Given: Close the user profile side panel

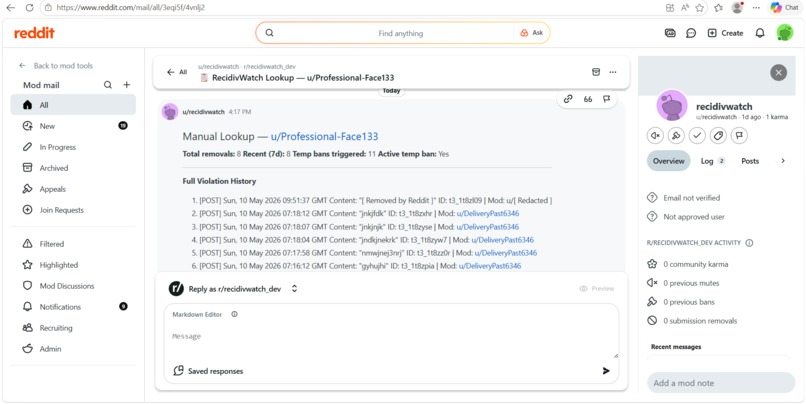Looking at the screenshot, I should coord(778,72).
